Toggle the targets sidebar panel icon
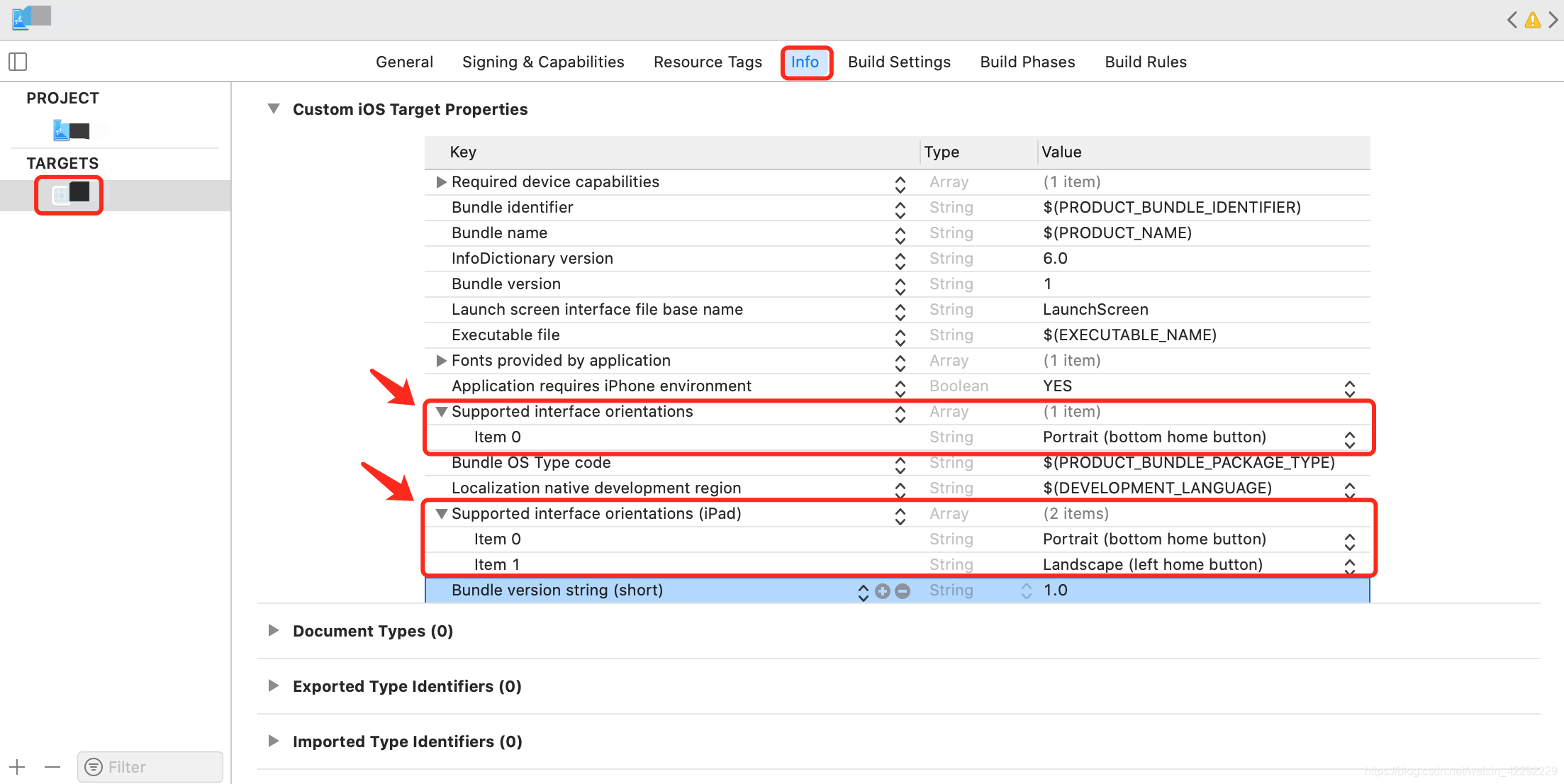Image resolution: width=1564 pixels, height=784 pixels. point(18,62)
